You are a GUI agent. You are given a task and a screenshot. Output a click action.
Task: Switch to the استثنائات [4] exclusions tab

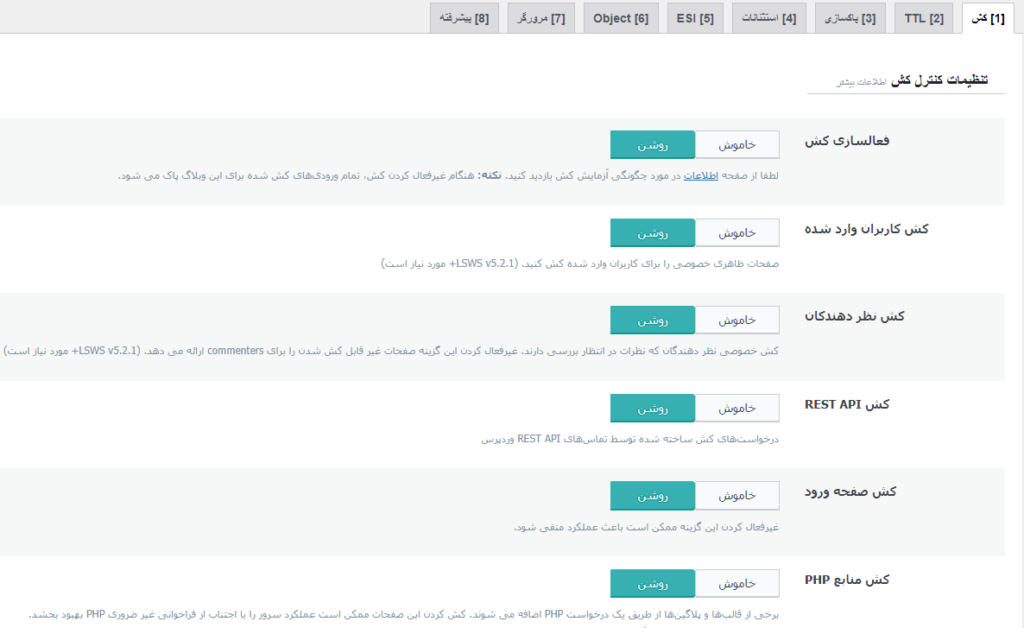point(768,17)
